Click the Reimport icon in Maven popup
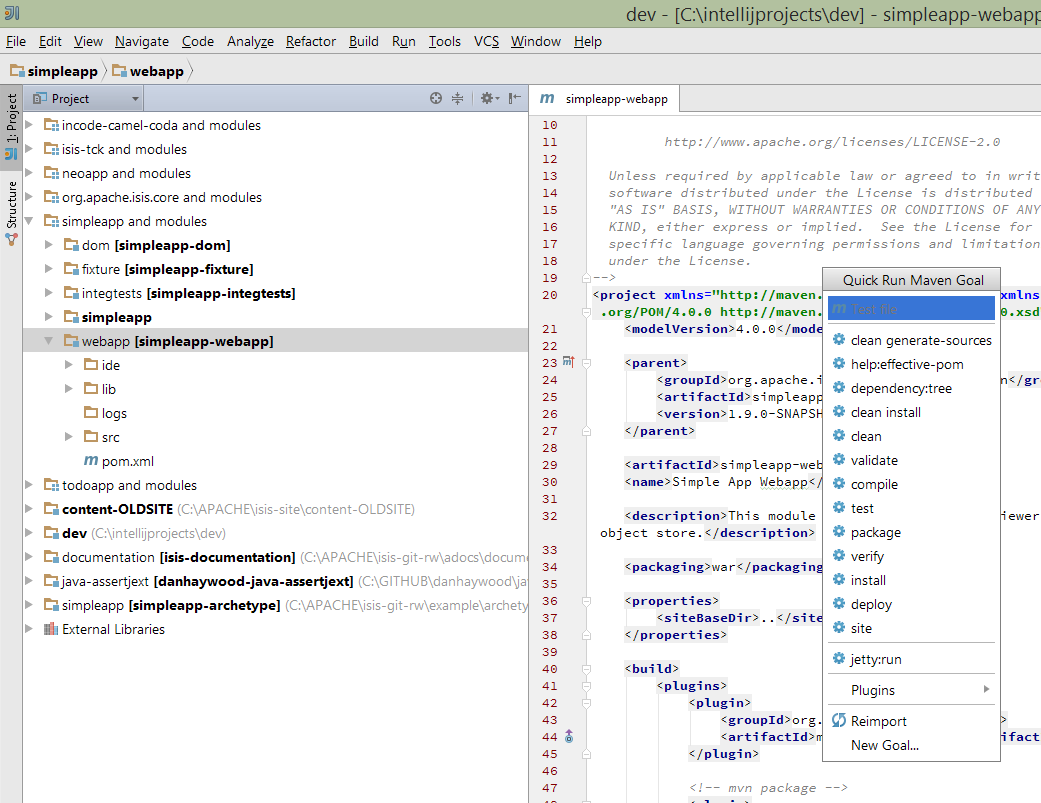Image resolution: width=1041 pixels, height=803 pixels. pos(839,721)
